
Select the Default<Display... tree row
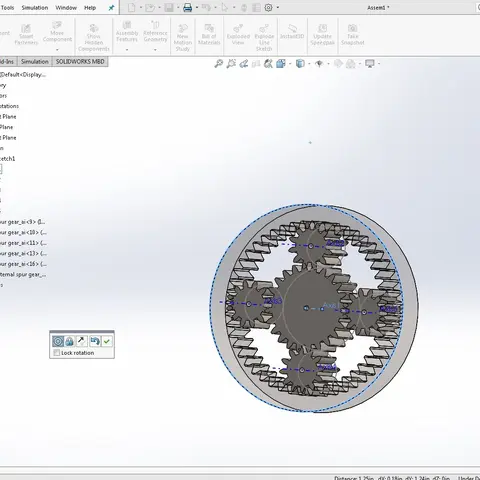point(23,75)
